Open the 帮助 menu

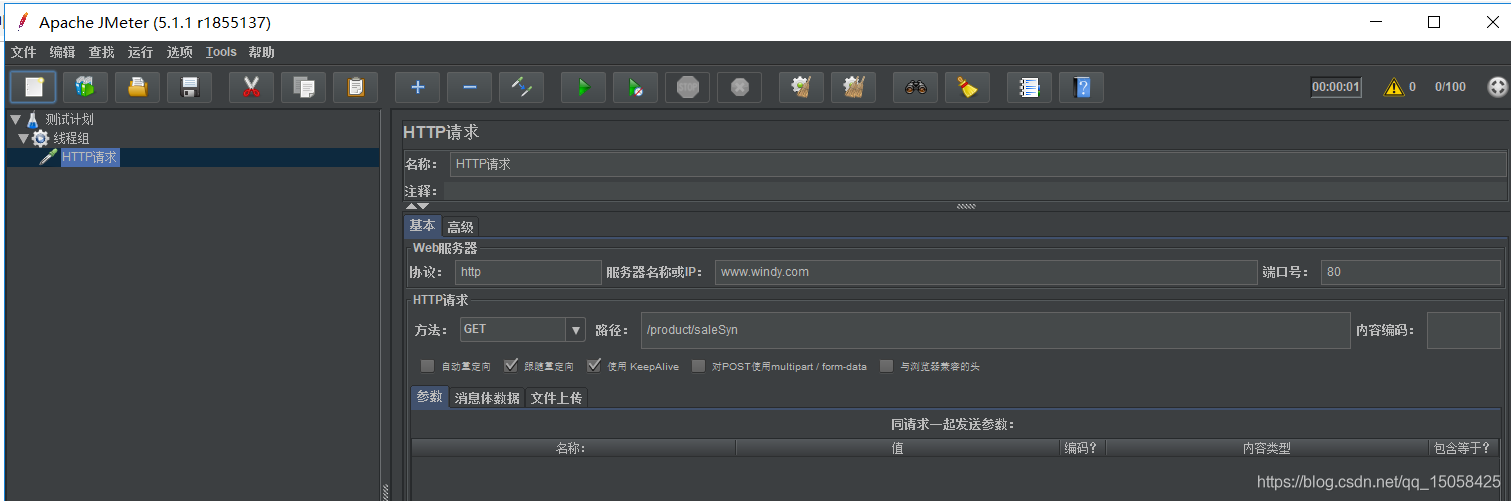pos(261,52)
